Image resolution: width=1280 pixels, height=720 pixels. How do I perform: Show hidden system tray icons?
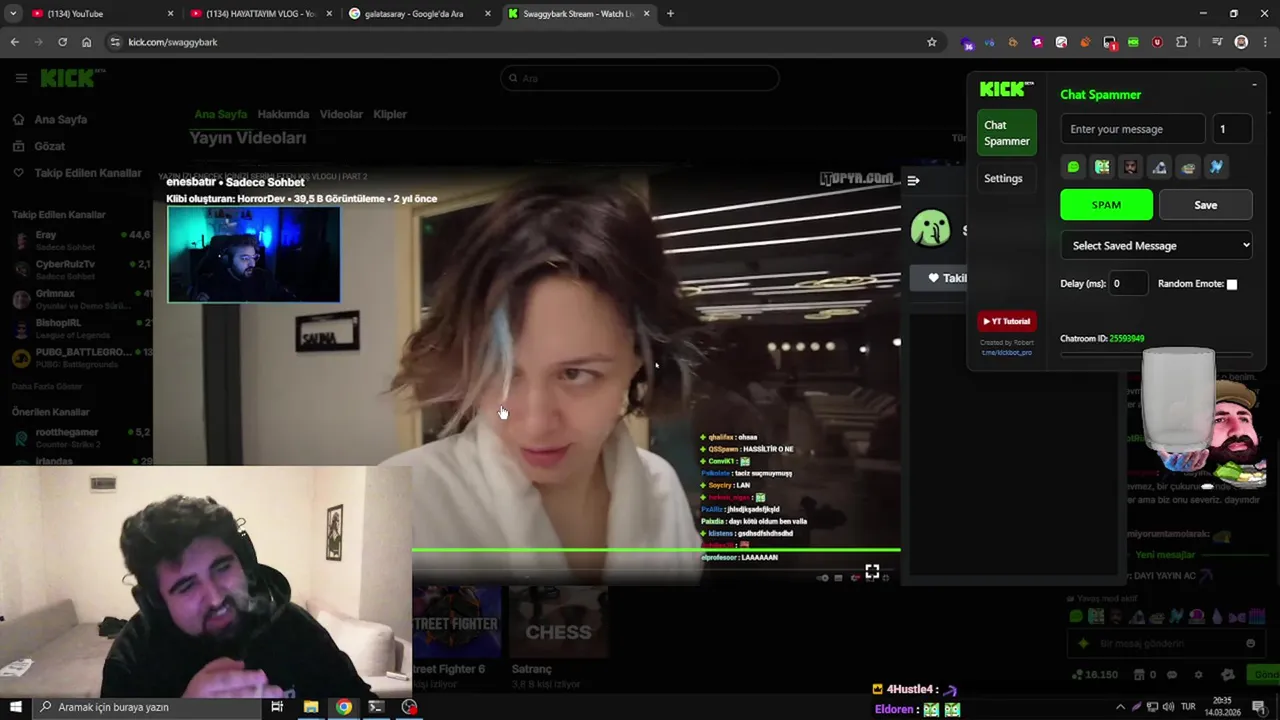(x=1120, y=707)
